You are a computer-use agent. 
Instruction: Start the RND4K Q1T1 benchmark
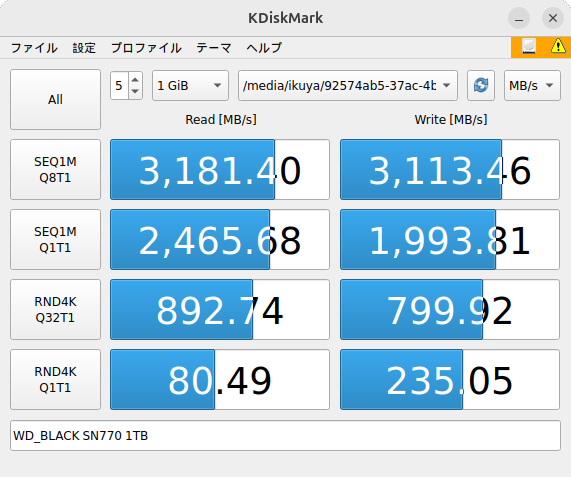pyautogui.click(x=55, y=379)
